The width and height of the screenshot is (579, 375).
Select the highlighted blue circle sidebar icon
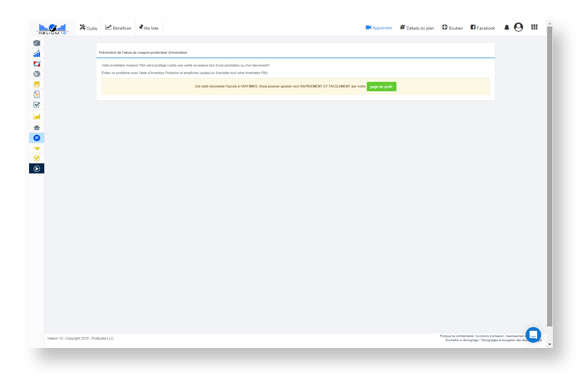(37, 138)
